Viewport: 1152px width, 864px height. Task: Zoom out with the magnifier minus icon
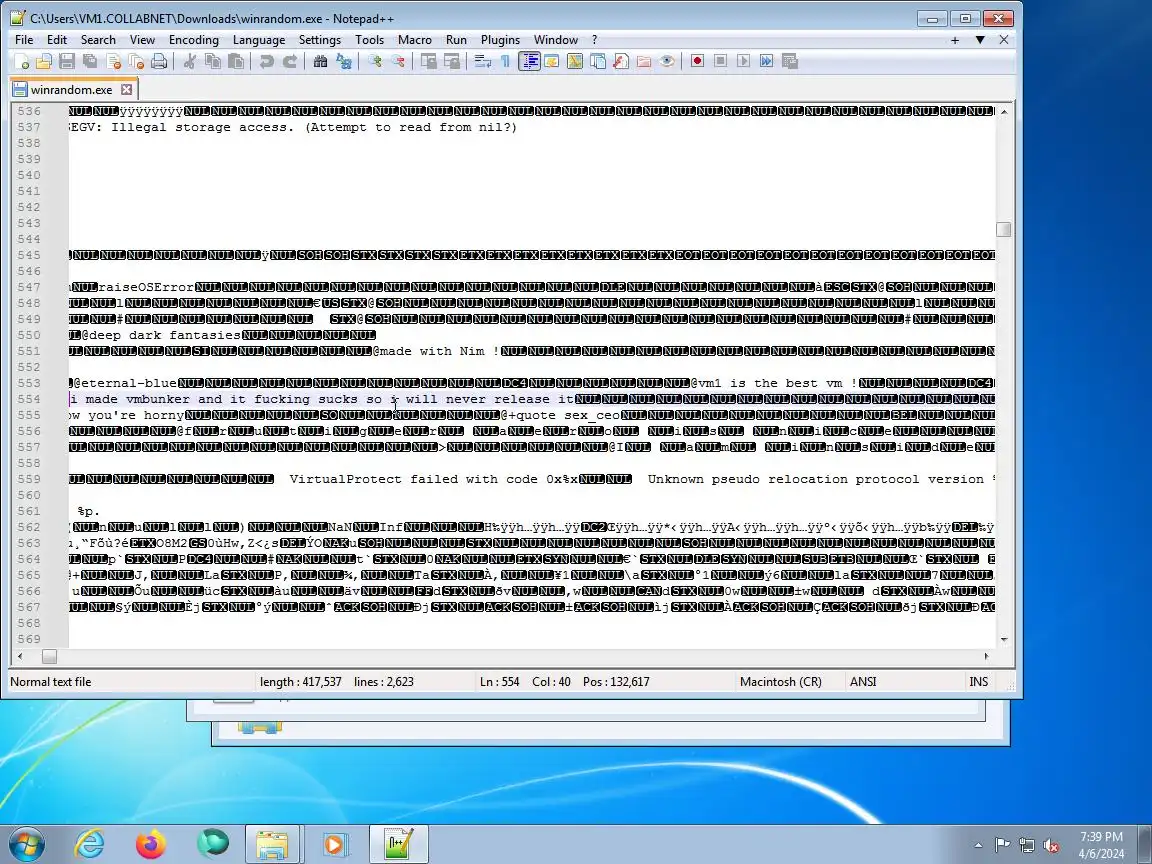(x=397, y=62)
